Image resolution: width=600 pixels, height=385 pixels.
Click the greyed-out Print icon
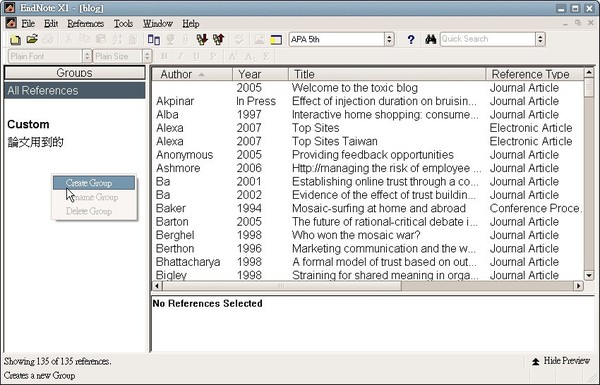pos(49,39)
